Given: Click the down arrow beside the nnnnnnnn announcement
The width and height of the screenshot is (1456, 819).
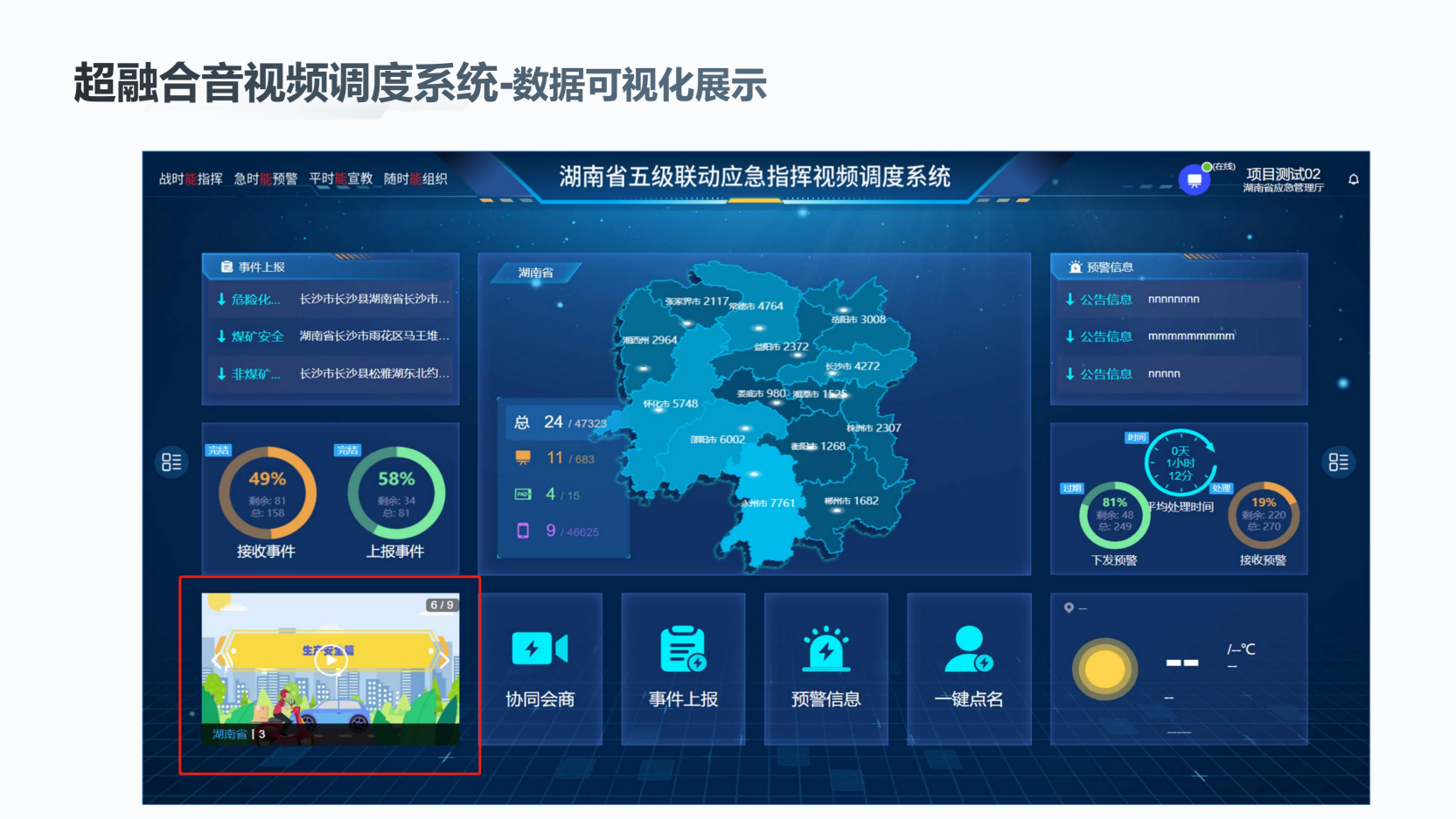Looking at the screenshot, I should [x=1069, y=299].
